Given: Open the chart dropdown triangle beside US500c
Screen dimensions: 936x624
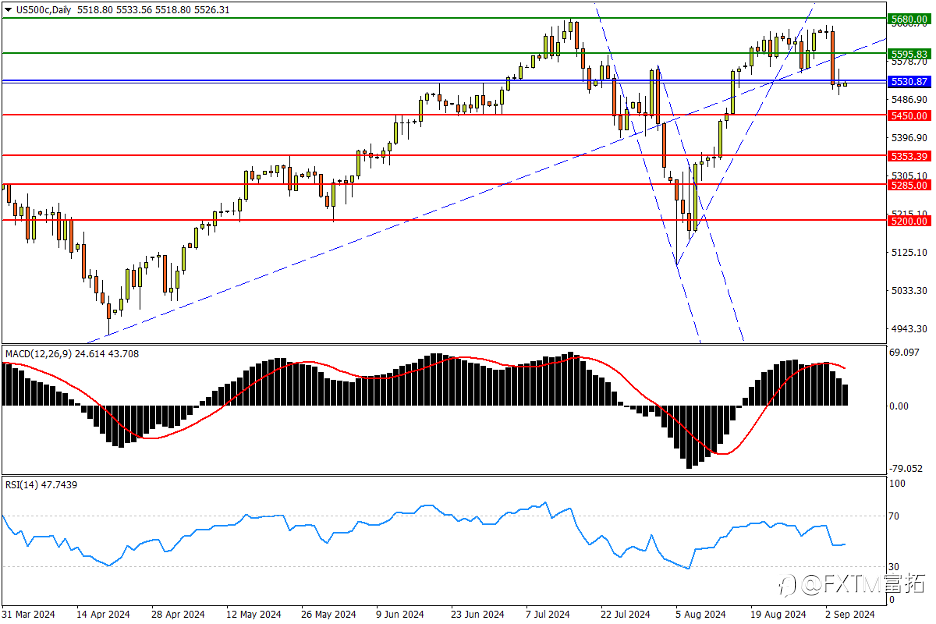Looking at the screenshot, I should click(8, 10).
